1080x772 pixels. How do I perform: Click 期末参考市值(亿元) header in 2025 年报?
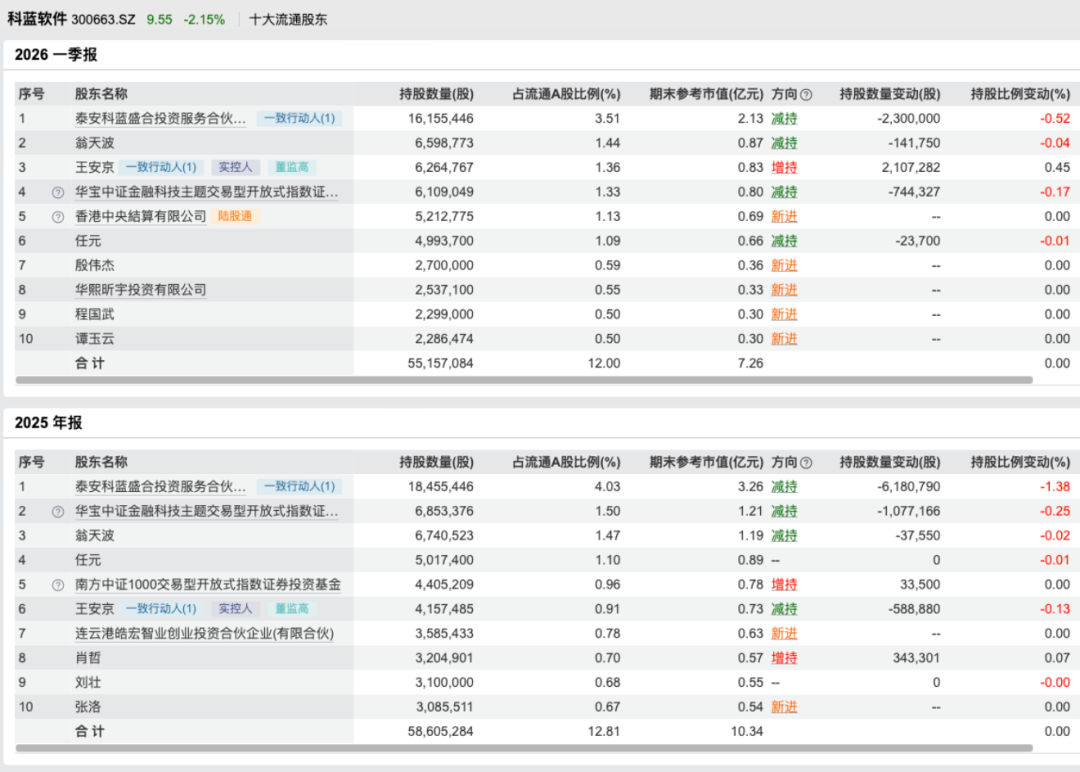706,463
